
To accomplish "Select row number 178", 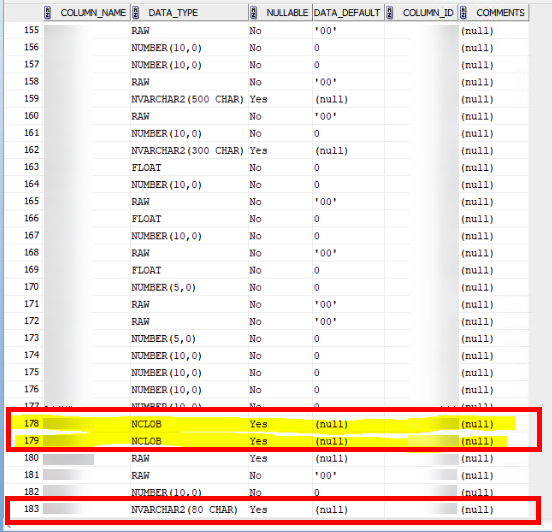I will [31, 424].
